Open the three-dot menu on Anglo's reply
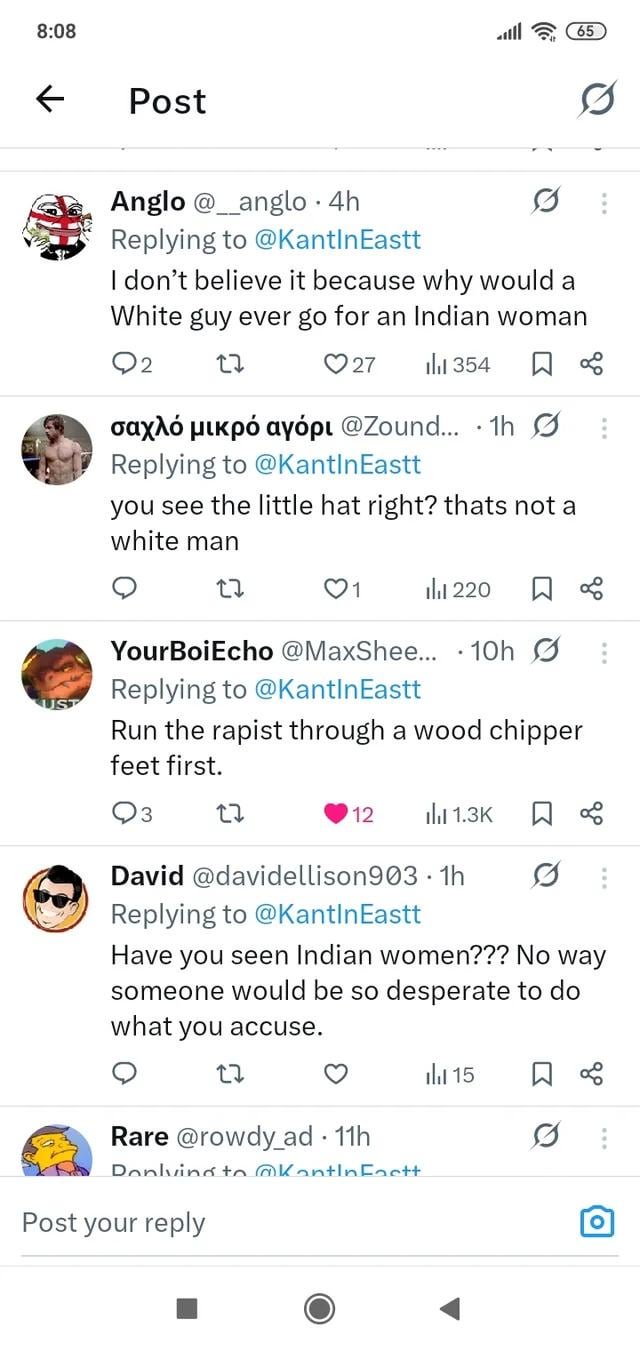Image resolution: width=640 pixels, height=1351 pixels. tap(604, 203)
